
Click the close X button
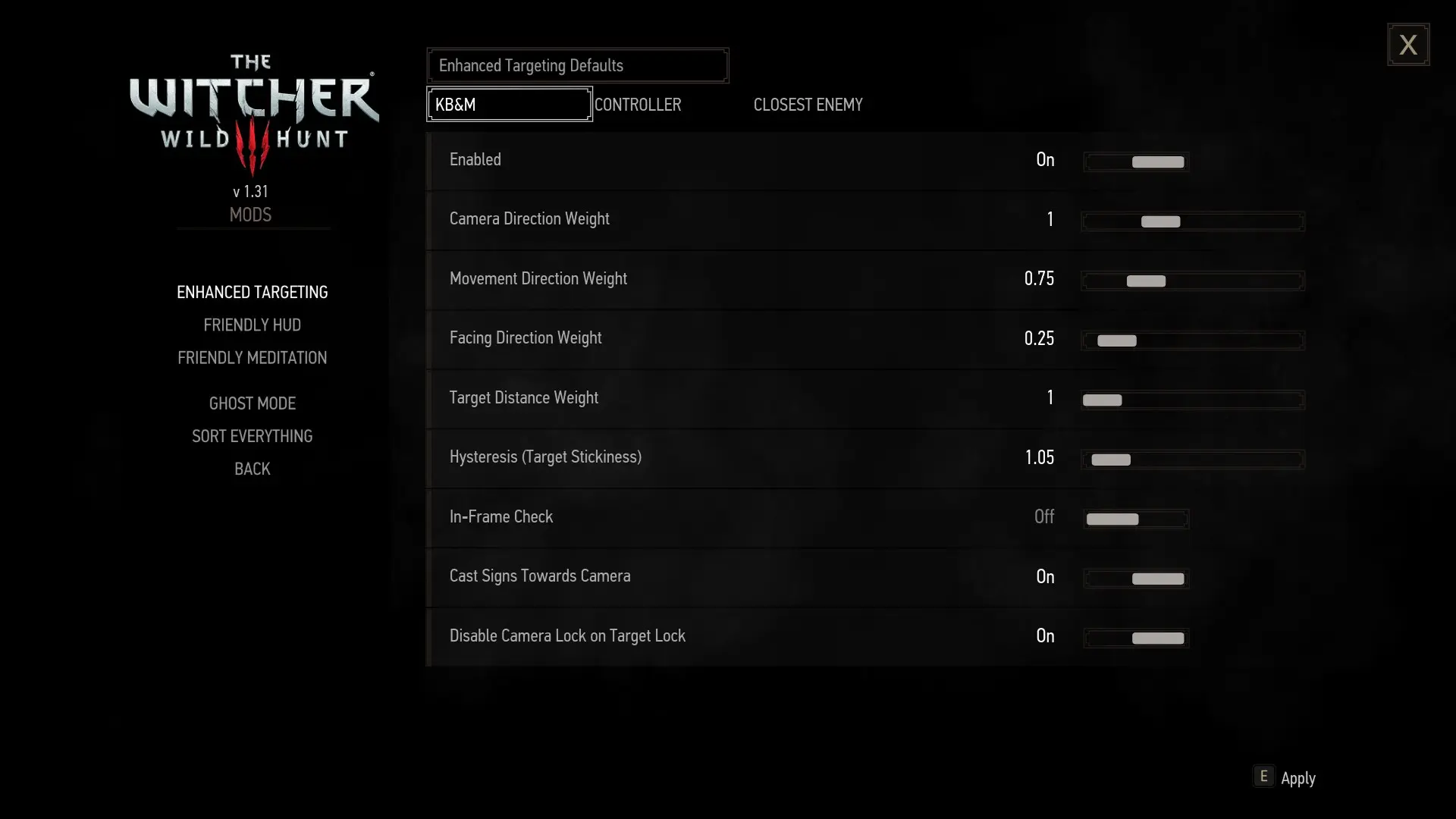coord(1408,45)
